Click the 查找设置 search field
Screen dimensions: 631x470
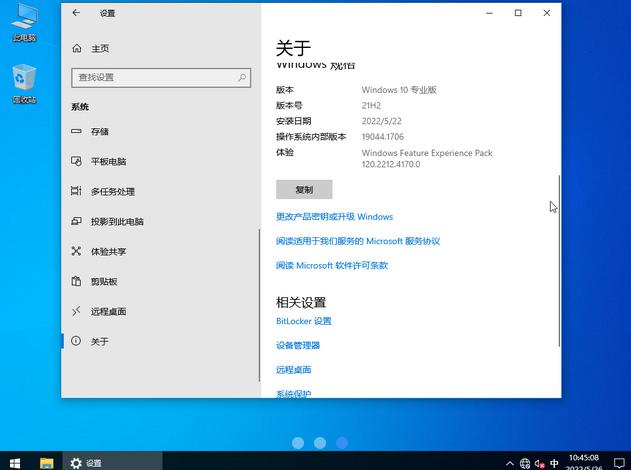(161, 78)
